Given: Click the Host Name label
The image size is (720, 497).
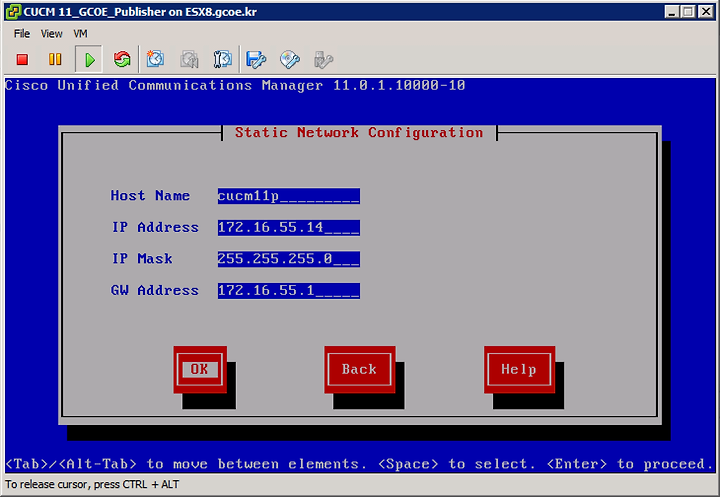Looking at the screenshot, I should [x=150, y=196].
